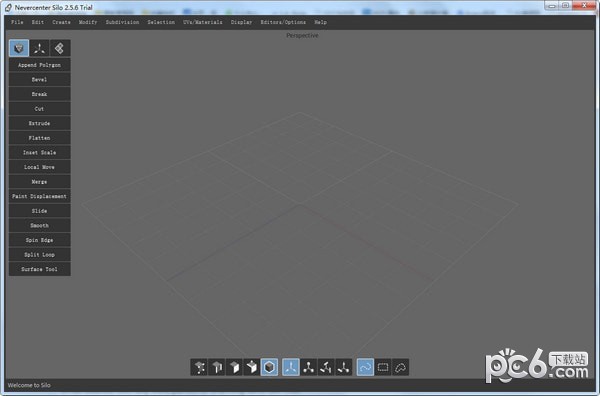Activate the Break tool button
This screenshot has width=600, height=396.
39,94
